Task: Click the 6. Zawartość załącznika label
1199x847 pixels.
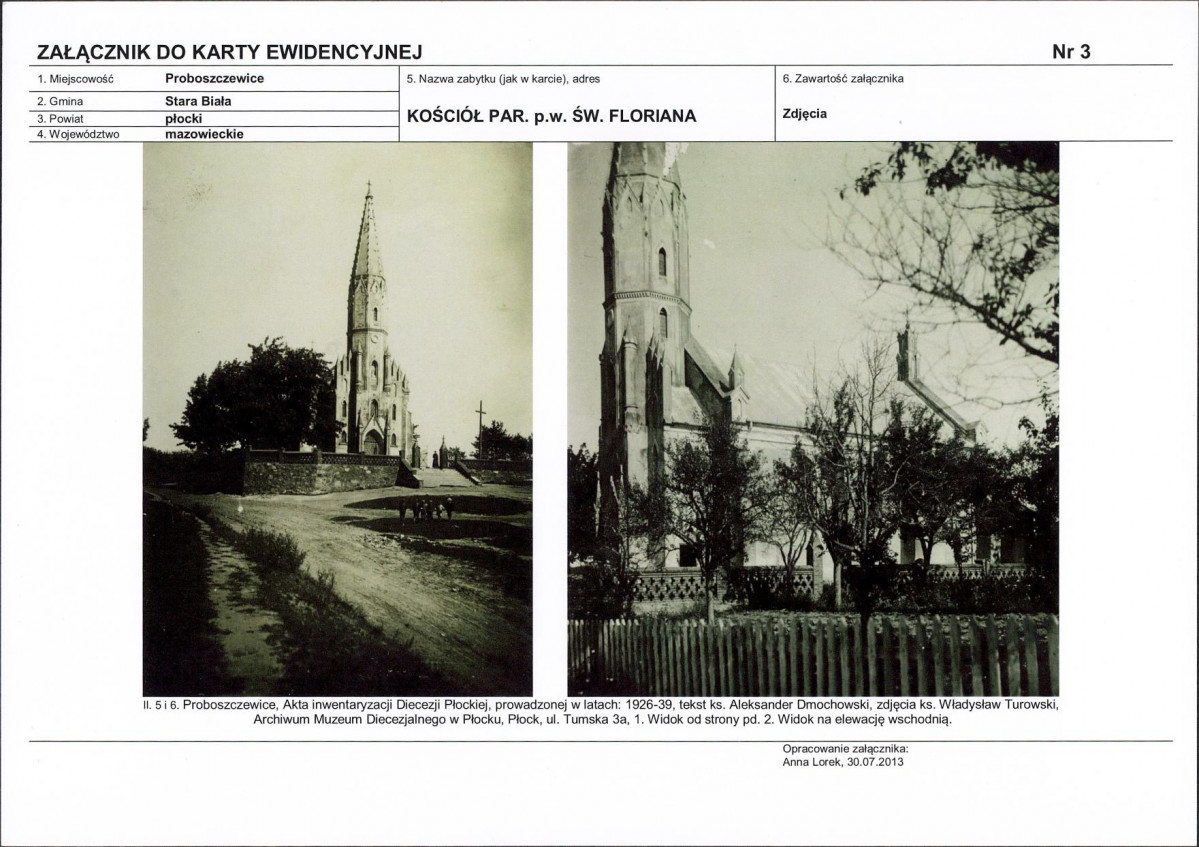Action: click(x=843, y=79)
